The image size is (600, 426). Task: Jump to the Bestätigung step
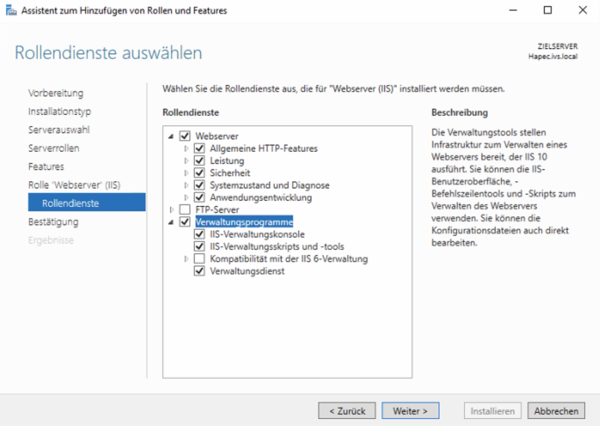53,222
